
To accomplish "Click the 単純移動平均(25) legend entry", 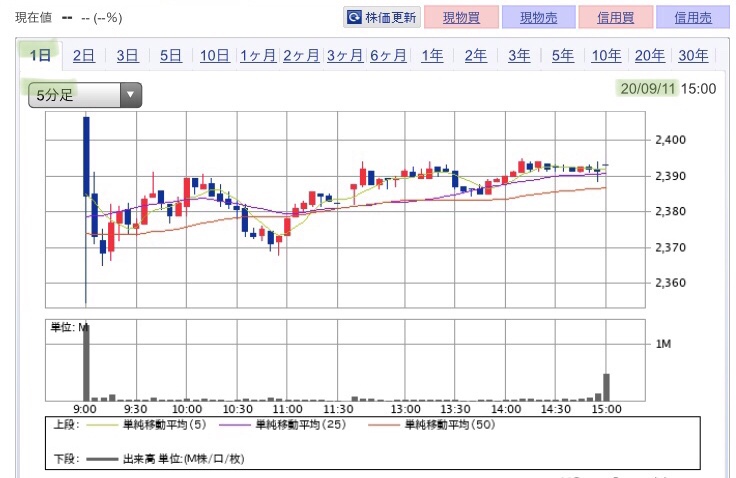I will 282,425.
